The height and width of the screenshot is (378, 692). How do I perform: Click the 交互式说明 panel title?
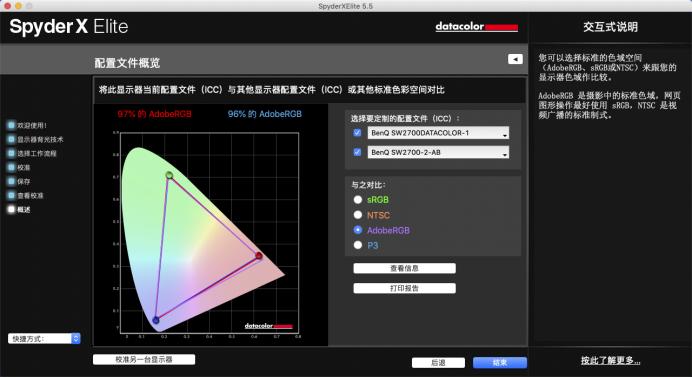610,27
